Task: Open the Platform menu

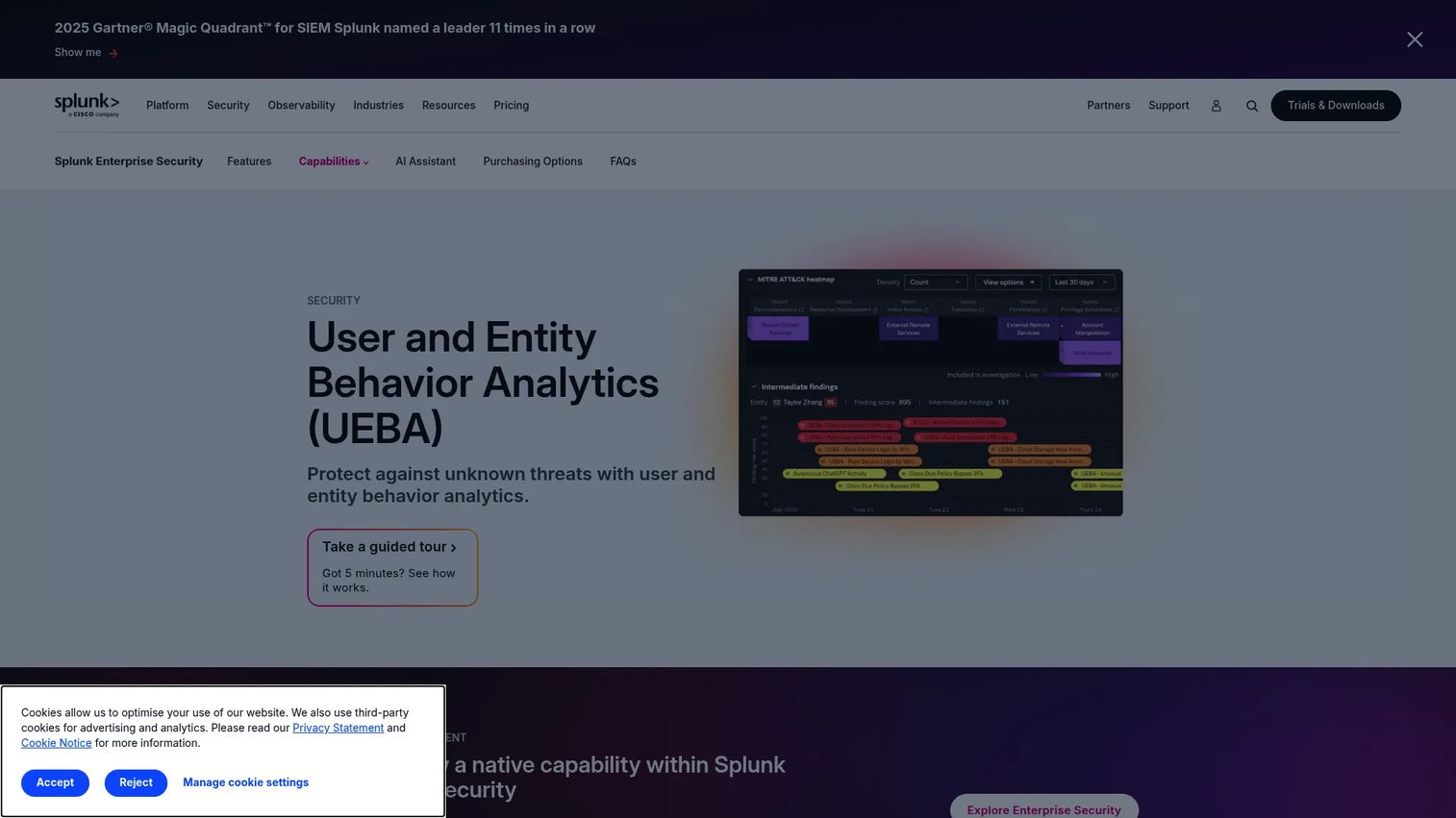Action: coord(167,106)
